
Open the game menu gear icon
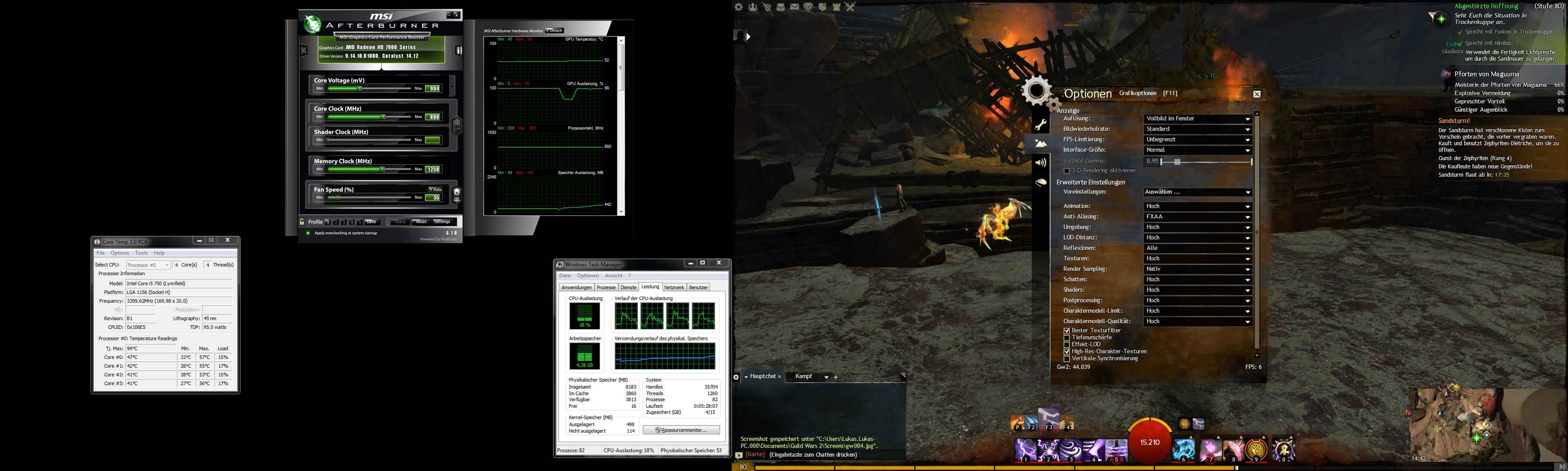(x=738, y=7)
